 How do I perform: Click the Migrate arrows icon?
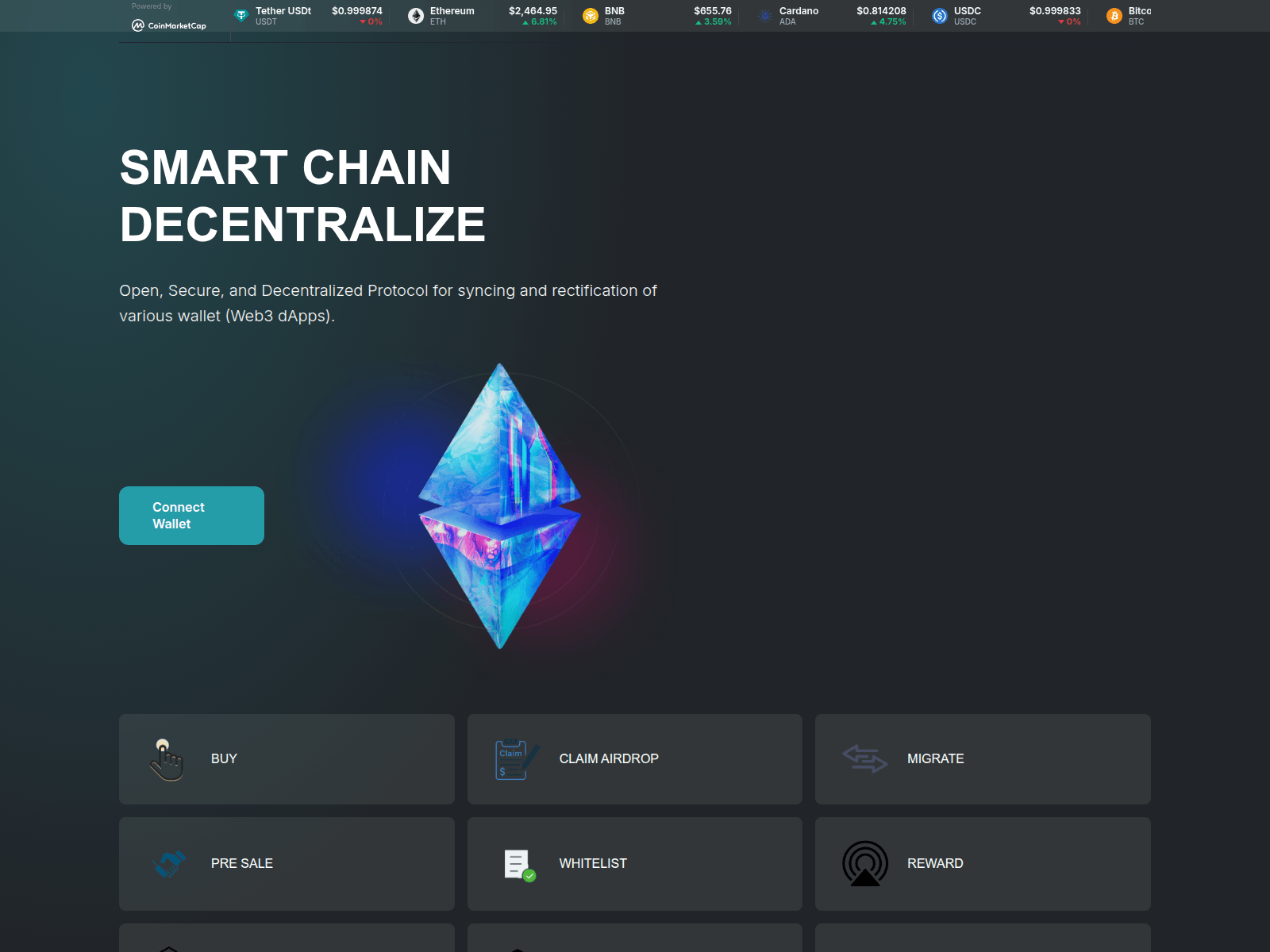click(x=864, y=758)
